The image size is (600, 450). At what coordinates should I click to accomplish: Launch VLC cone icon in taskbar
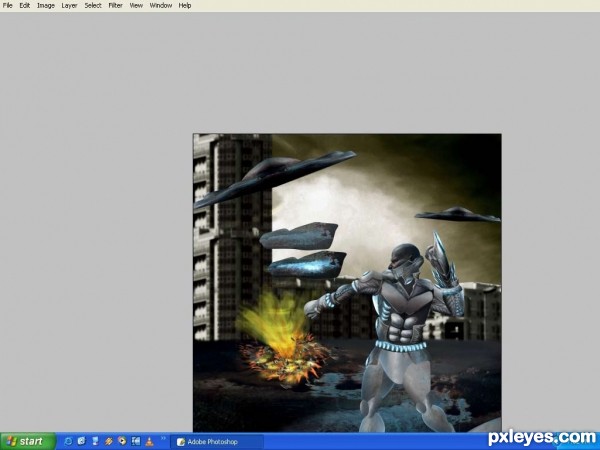pos(149,442)
